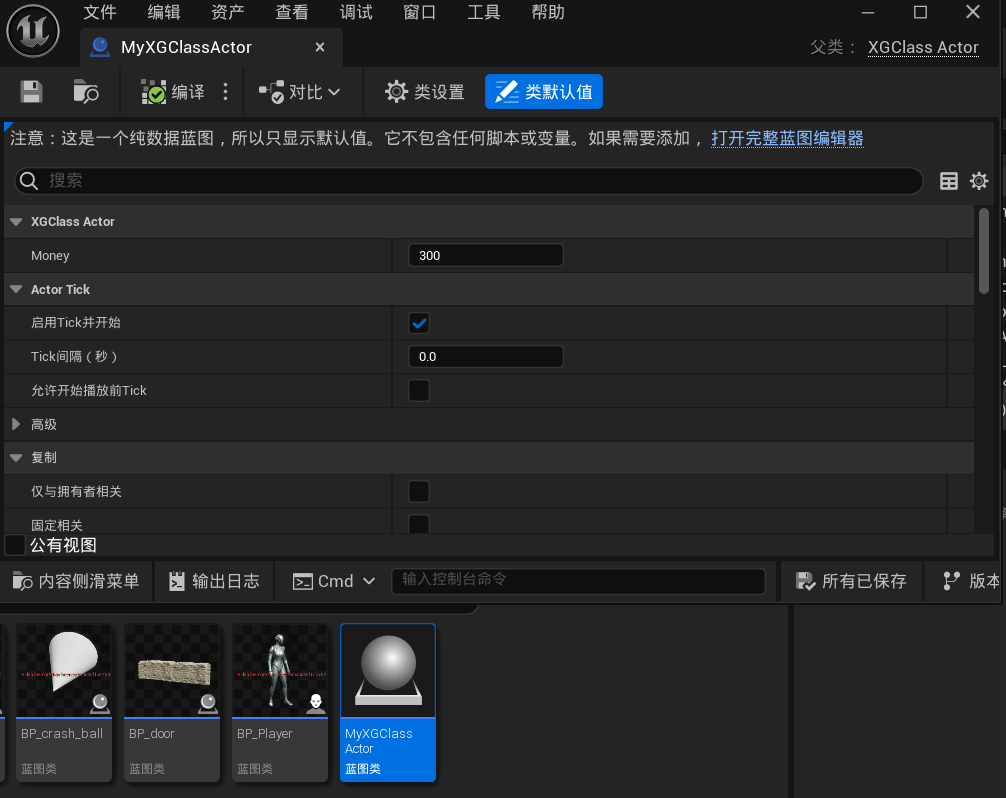Open the search options gear icon
The image size is (1006, 798).
[x=978, y=181]
